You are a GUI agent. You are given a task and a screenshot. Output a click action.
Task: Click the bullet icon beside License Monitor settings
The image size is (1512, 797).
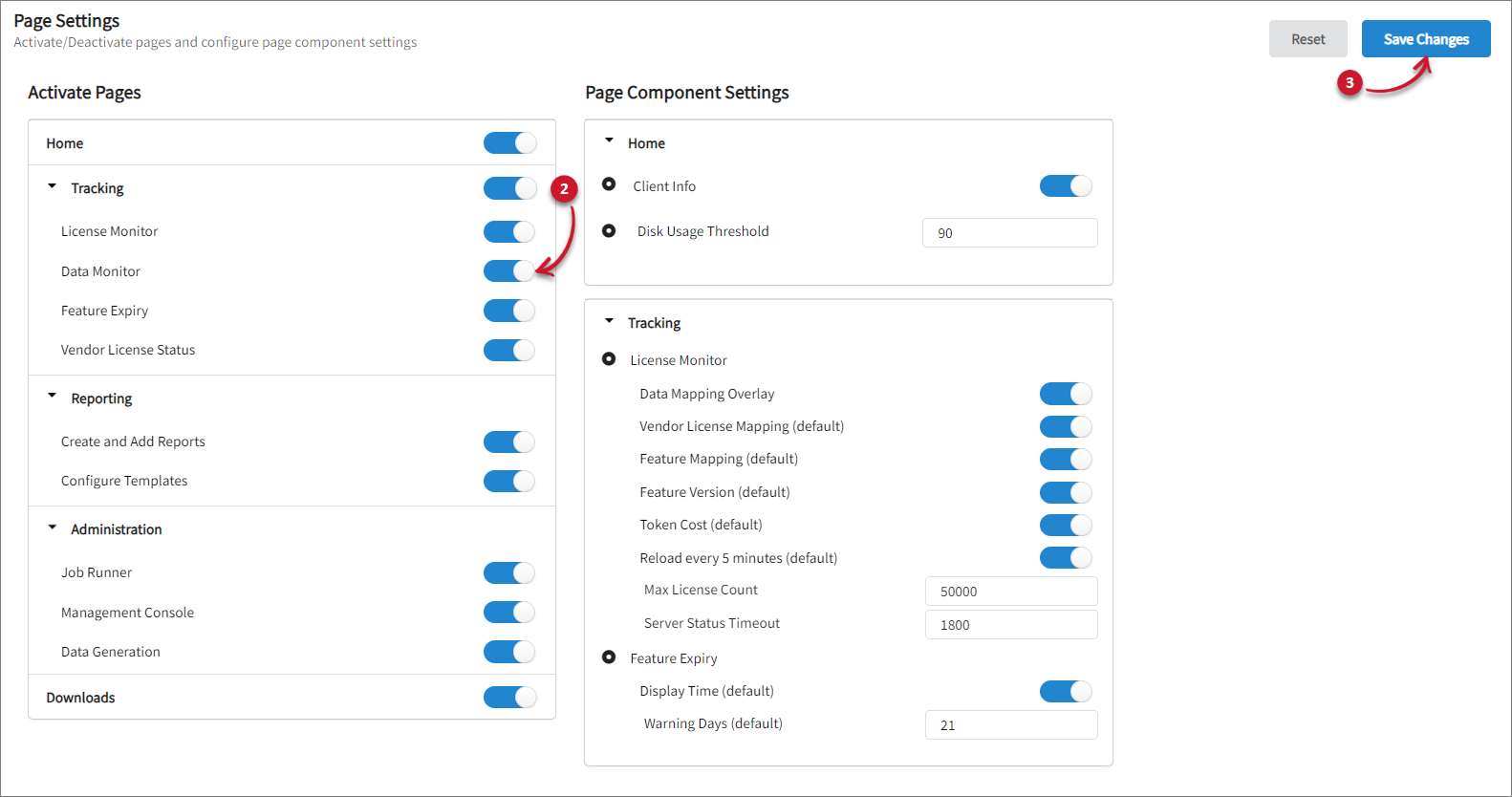609,358
